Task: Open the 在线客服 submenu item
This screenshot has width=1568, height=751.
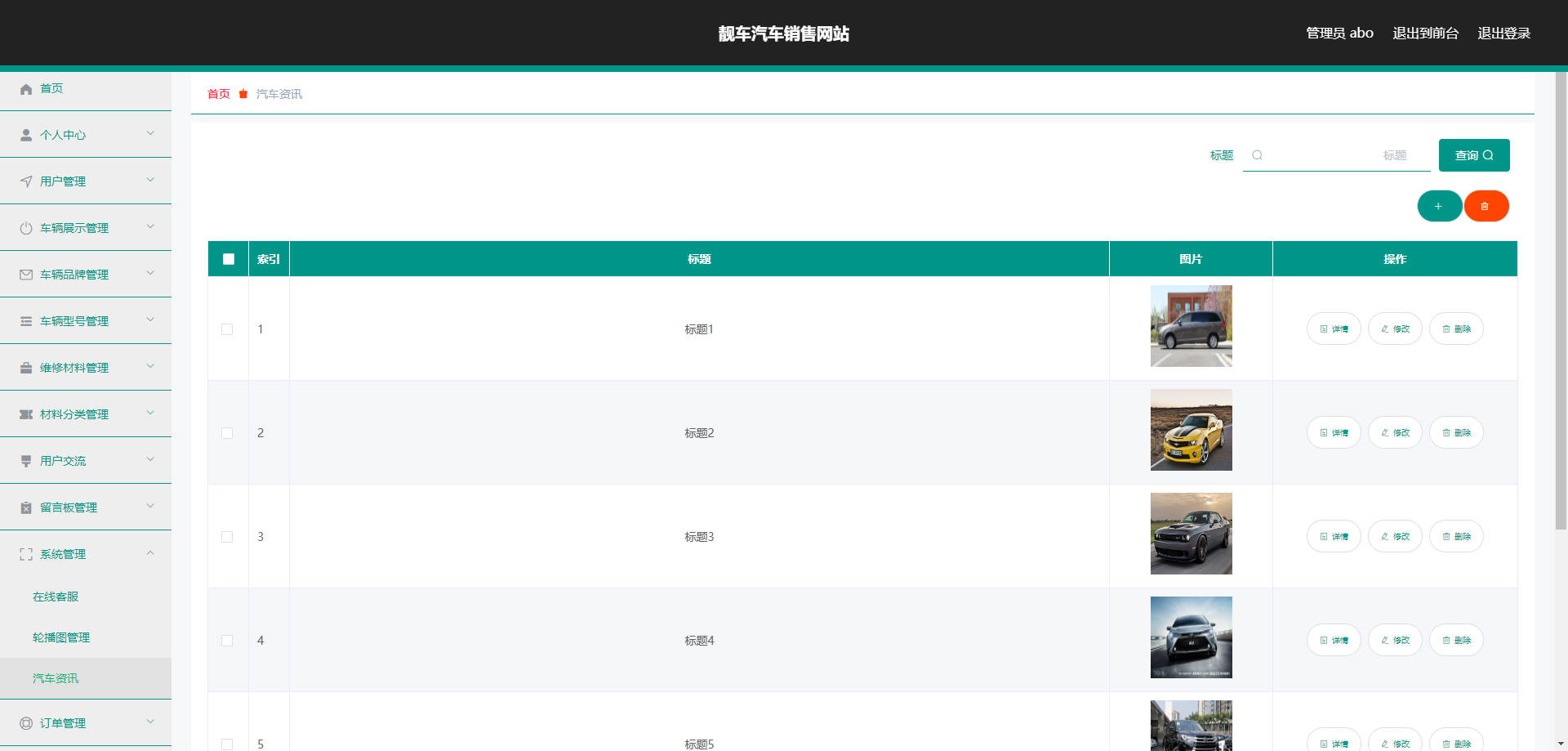Action: click(86, 597)
